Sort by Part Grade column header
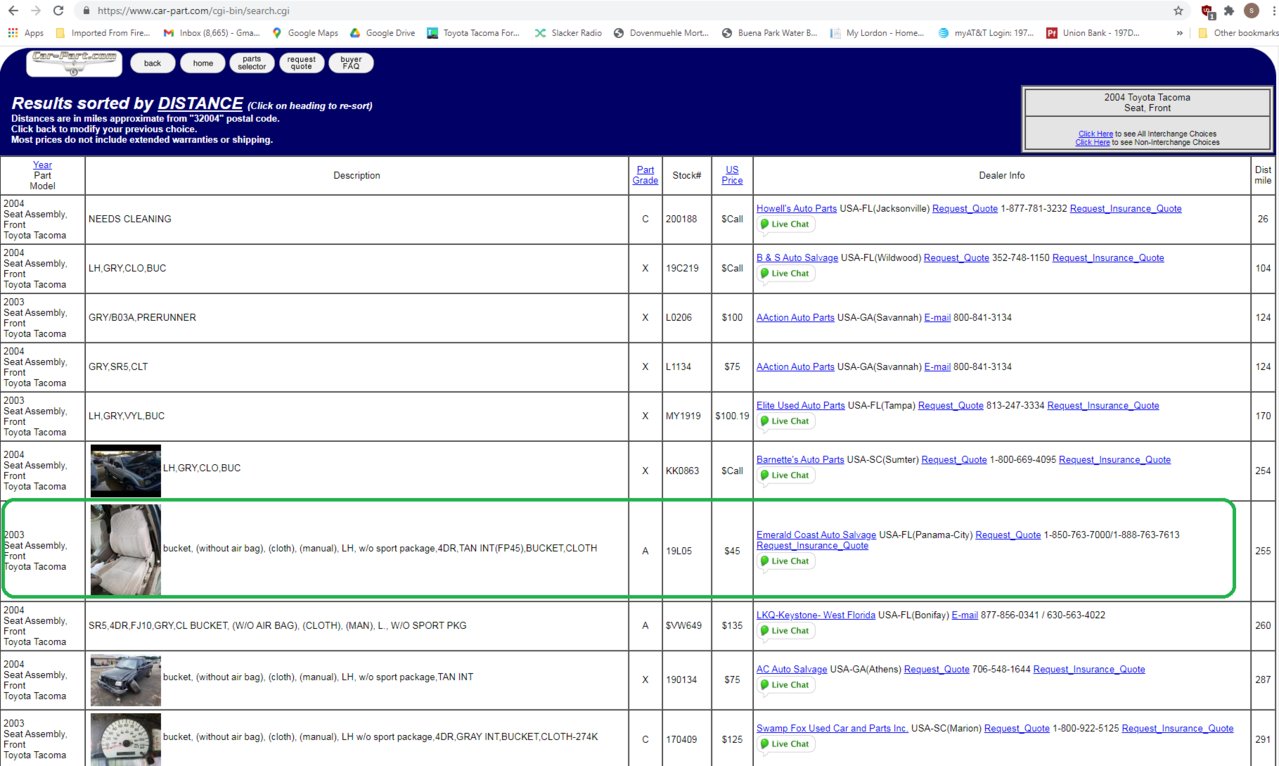This screenshot has height=766, width=1279. (x=645, y=175)
